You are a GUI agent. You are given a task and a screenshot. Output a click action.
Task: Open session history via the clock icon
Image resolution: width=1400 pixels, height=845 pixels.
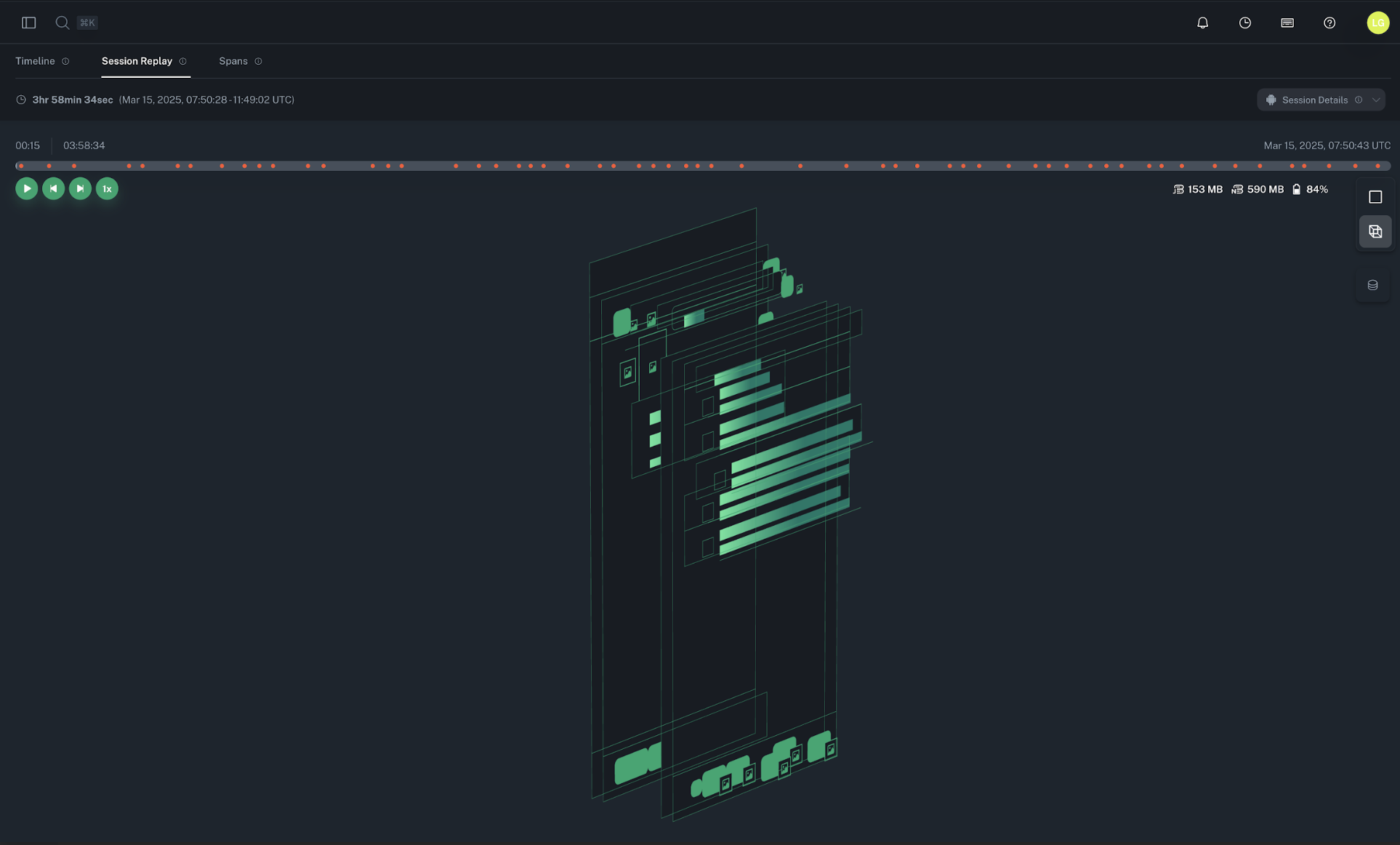tap(1244, 23)
